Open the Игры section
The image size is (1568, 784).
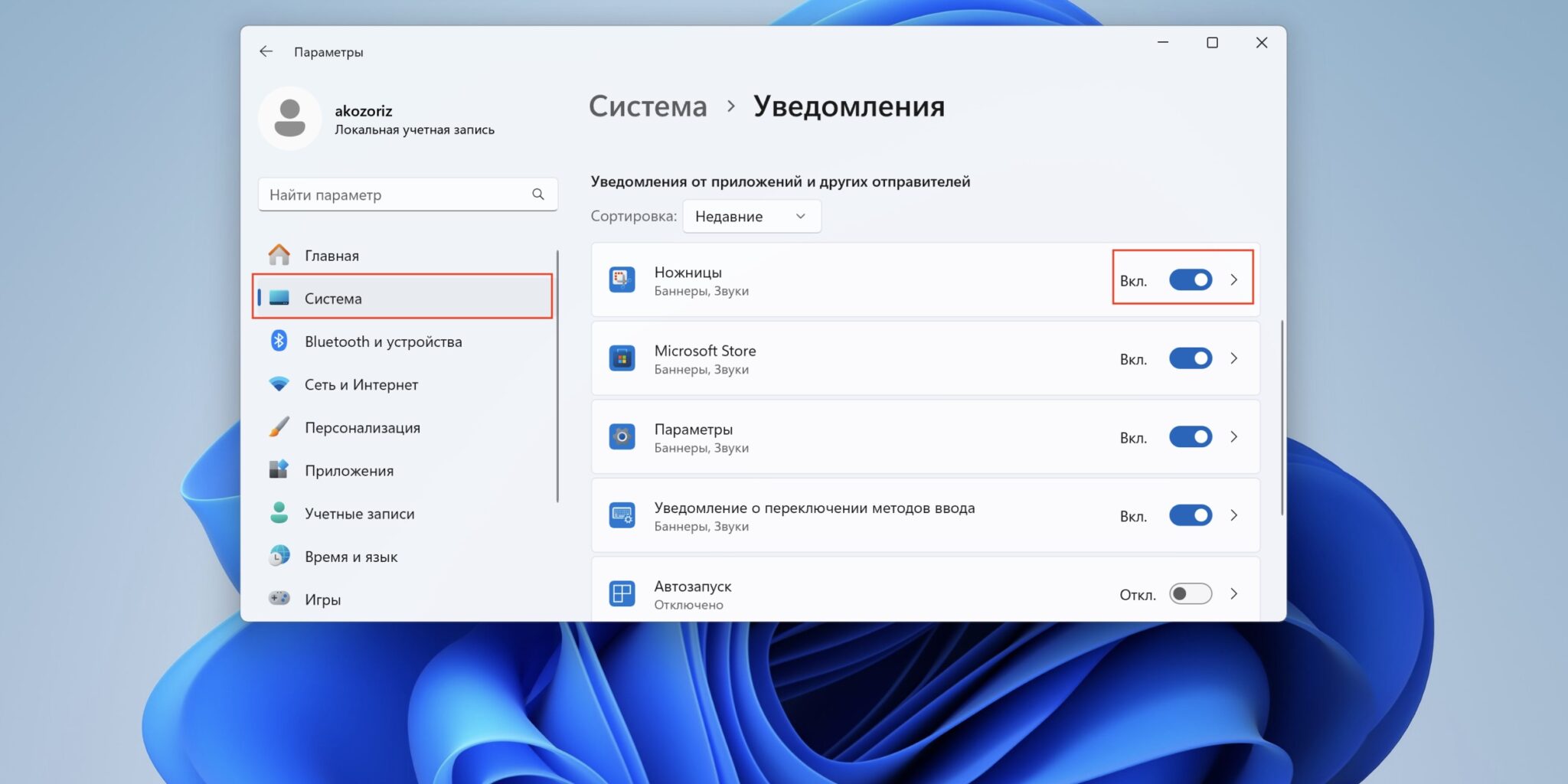322,599
